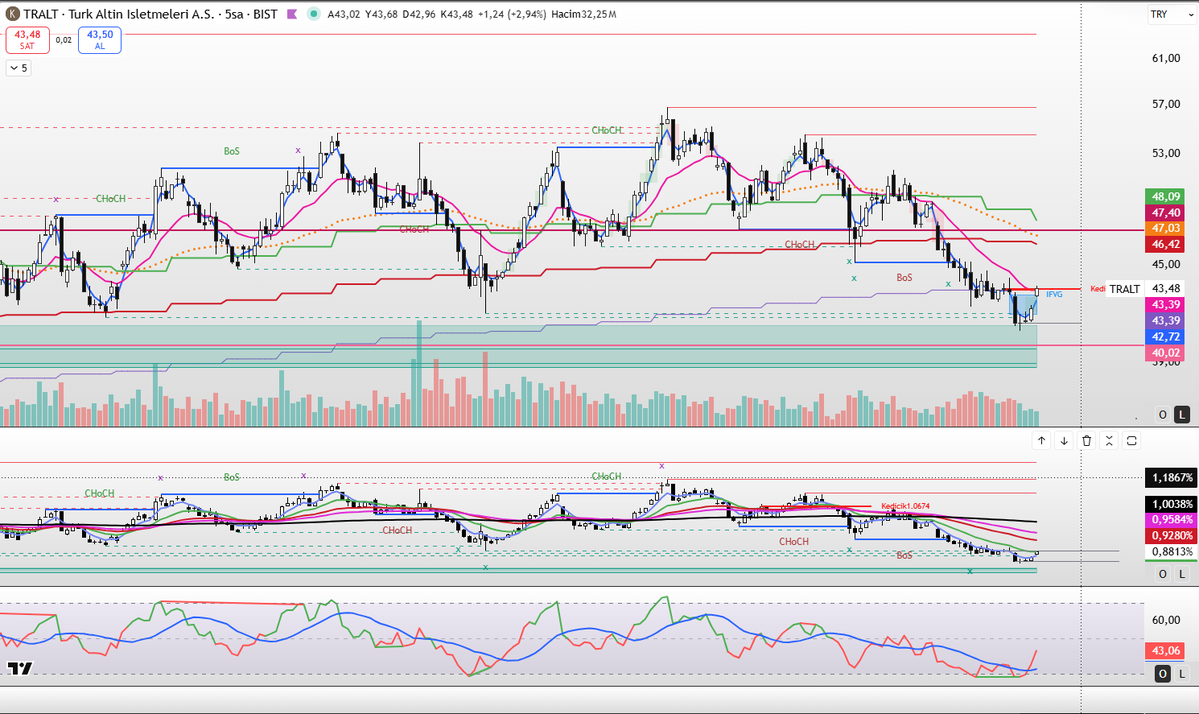Image resolution: width=1199 pixels, height=714 pixels.
Task: Toggle log scale L on oscillator pane
Action: tap(1182, 673)
